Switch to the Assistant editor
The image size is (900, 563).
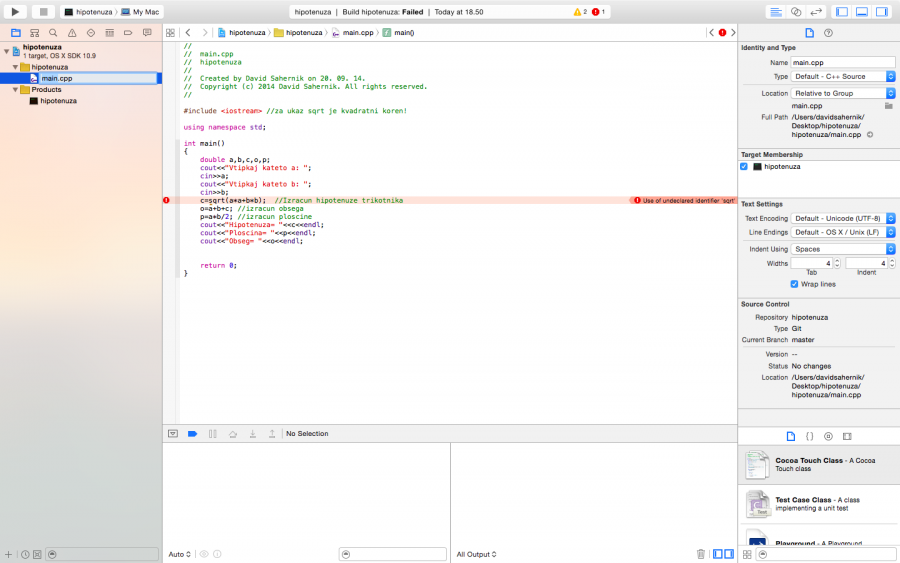point(796,11)
